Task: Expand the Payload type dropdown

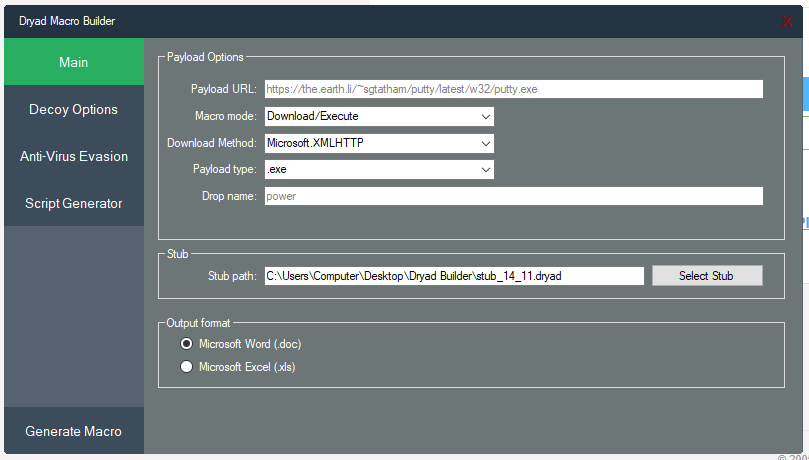Action: click(379, 170)
